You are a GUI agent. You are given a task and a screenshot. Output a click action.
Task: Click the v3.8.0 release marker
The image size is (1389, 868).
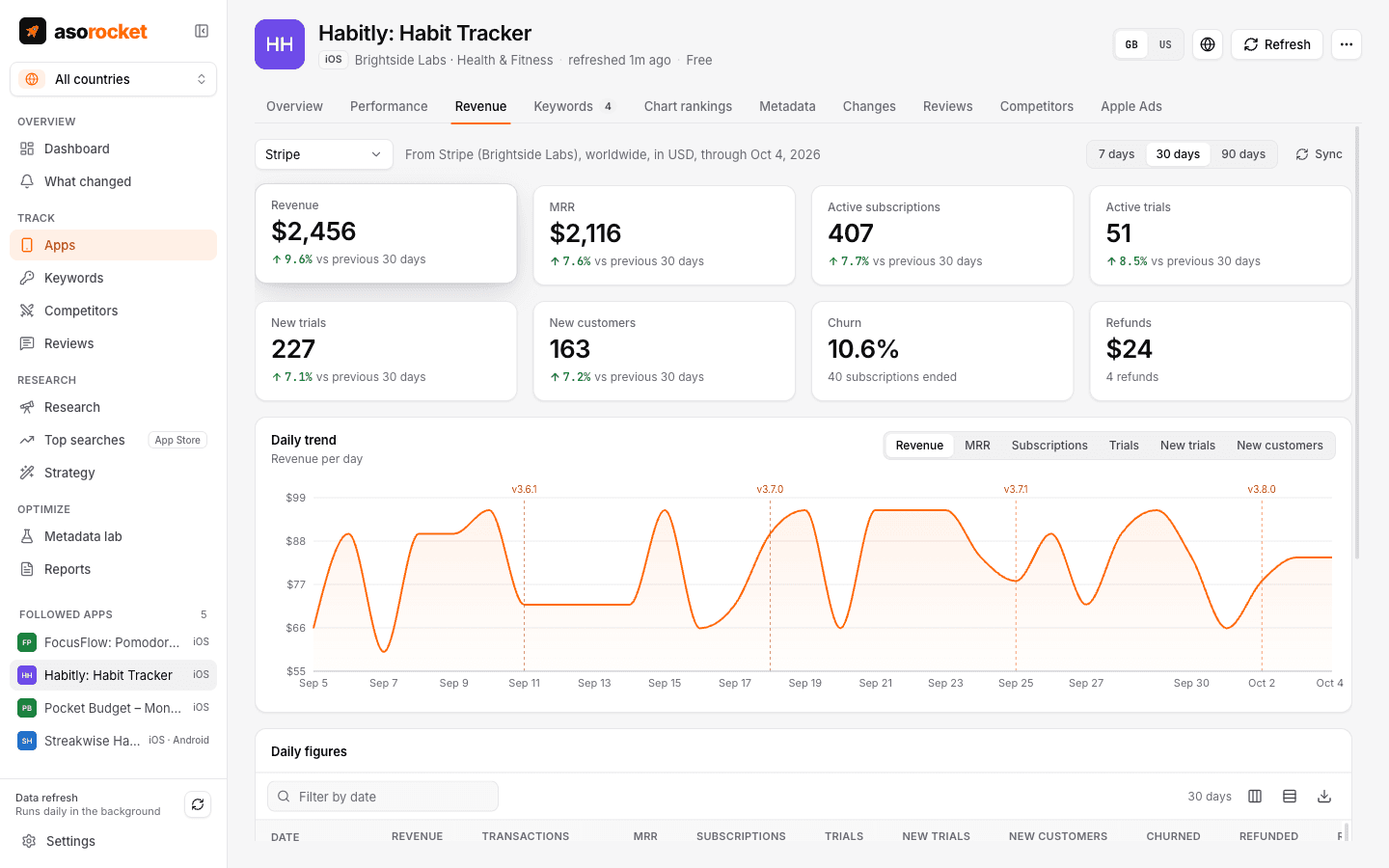pyautogui.click(x=1262, y=489)
